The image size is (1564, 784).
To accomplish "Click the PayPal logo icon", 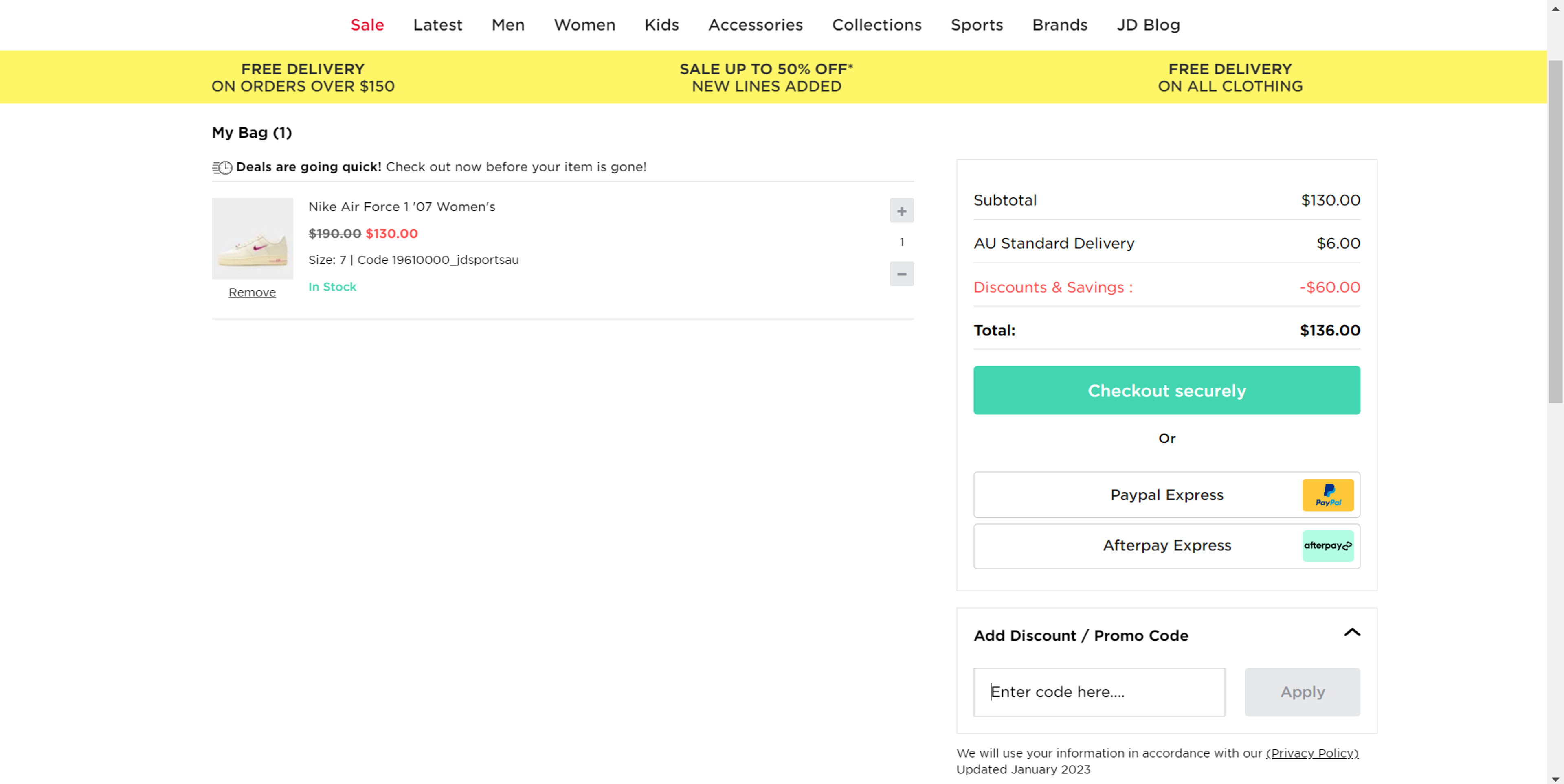I will [1327, 495].
